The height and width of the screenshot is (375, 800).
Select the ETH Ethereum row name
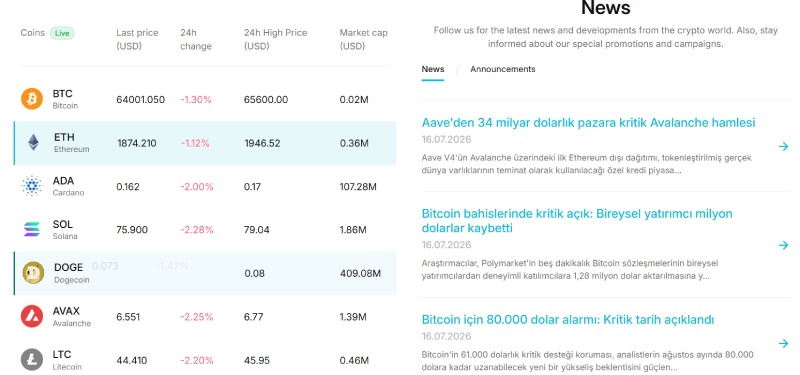point(71,142)
